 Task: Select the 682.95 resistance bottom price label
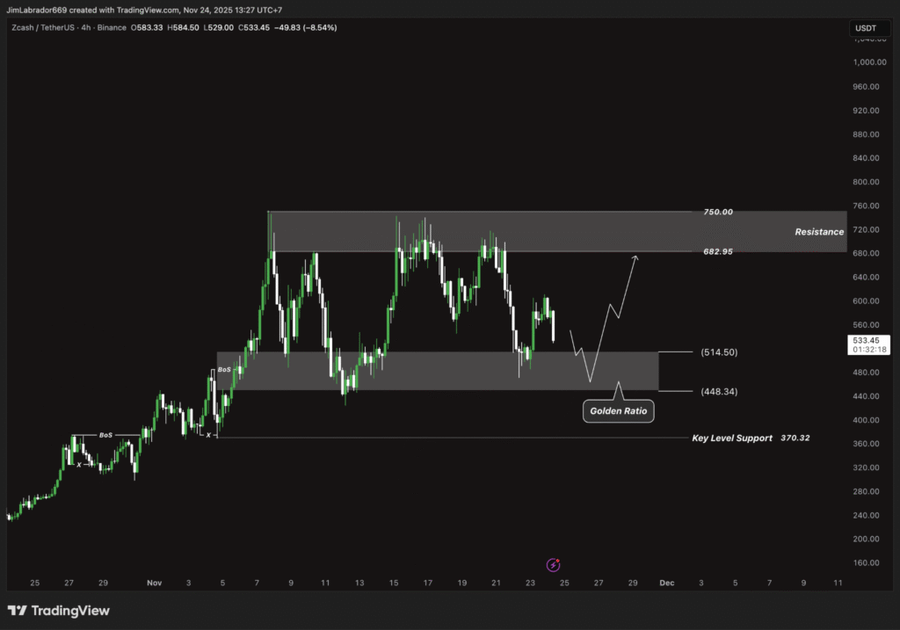(x=717, y=252)
